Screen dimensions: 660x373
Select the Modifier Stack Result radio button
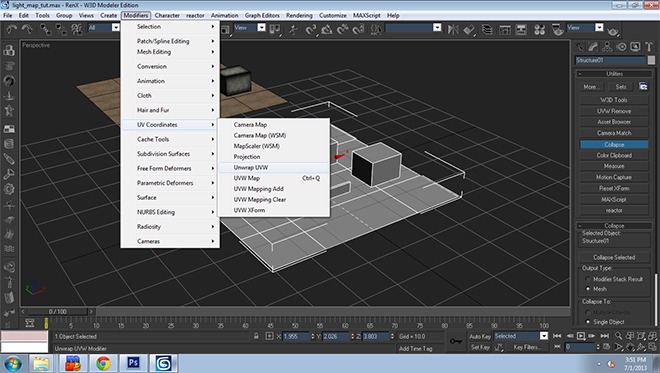coord(588,279)
